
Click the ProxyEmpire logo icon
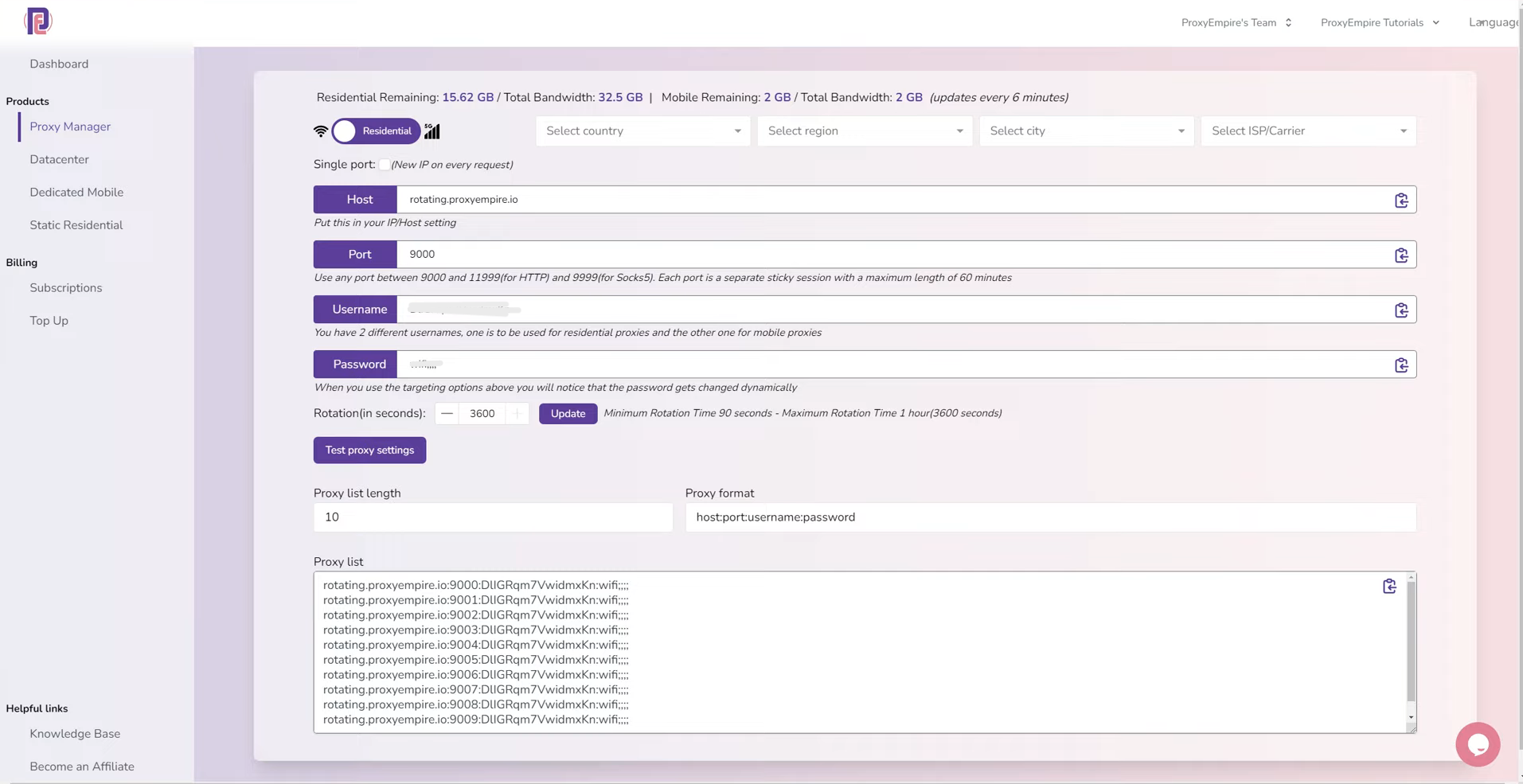(37, 21)
